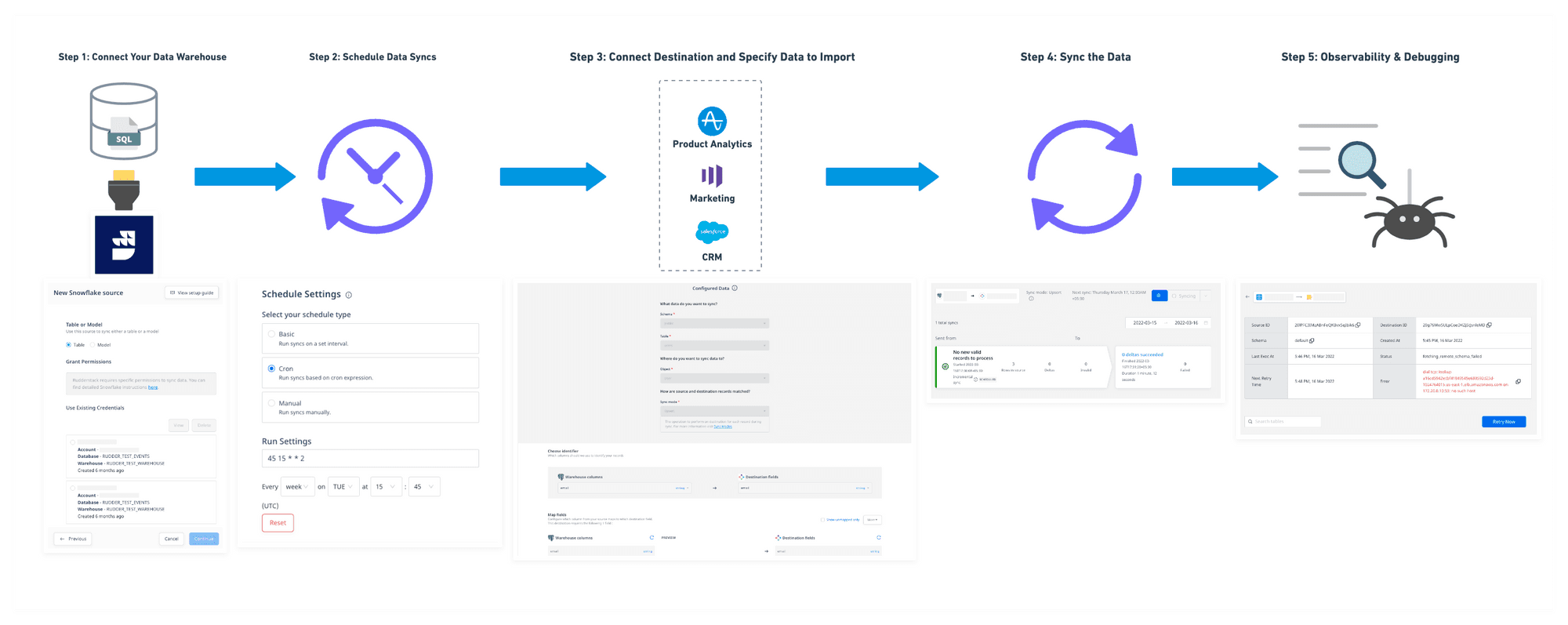Click the SQL database warehouse icon
This screenshot has height=625, width=1568.
pos(124,122)
